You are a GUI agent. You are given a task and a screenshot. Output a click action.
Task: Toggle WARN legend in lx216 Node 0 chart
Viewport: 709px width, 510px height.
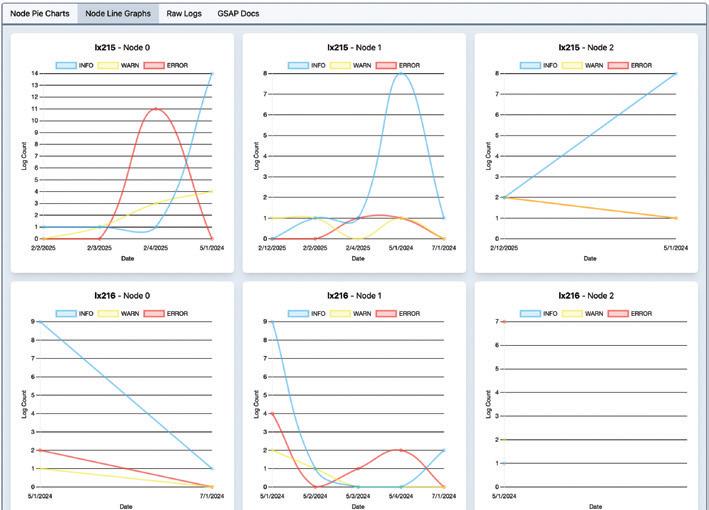click(x=118, y=314)
